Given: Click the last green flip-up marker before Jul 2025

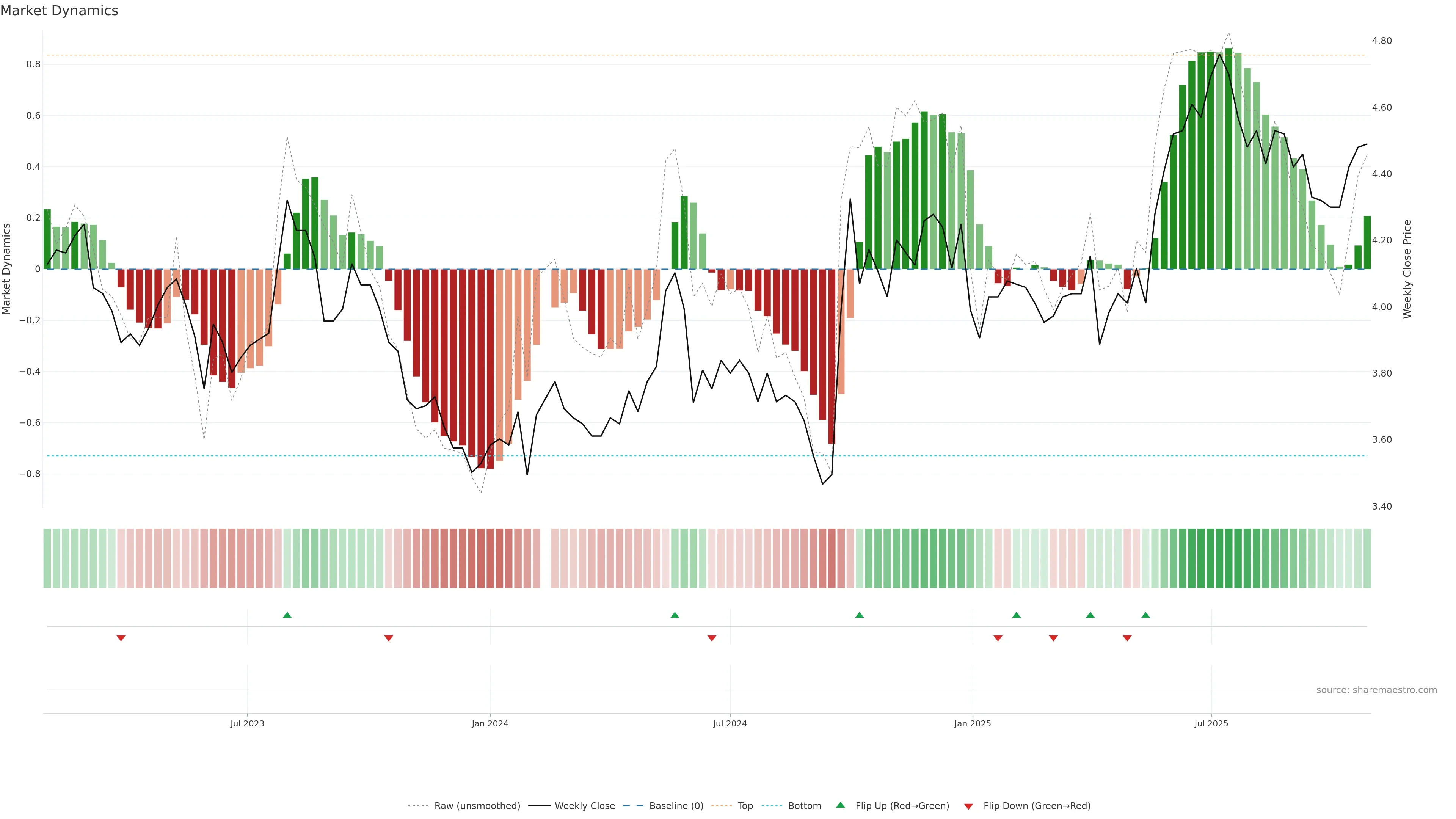Looking at the screenshot, I should click(1146, 615).
